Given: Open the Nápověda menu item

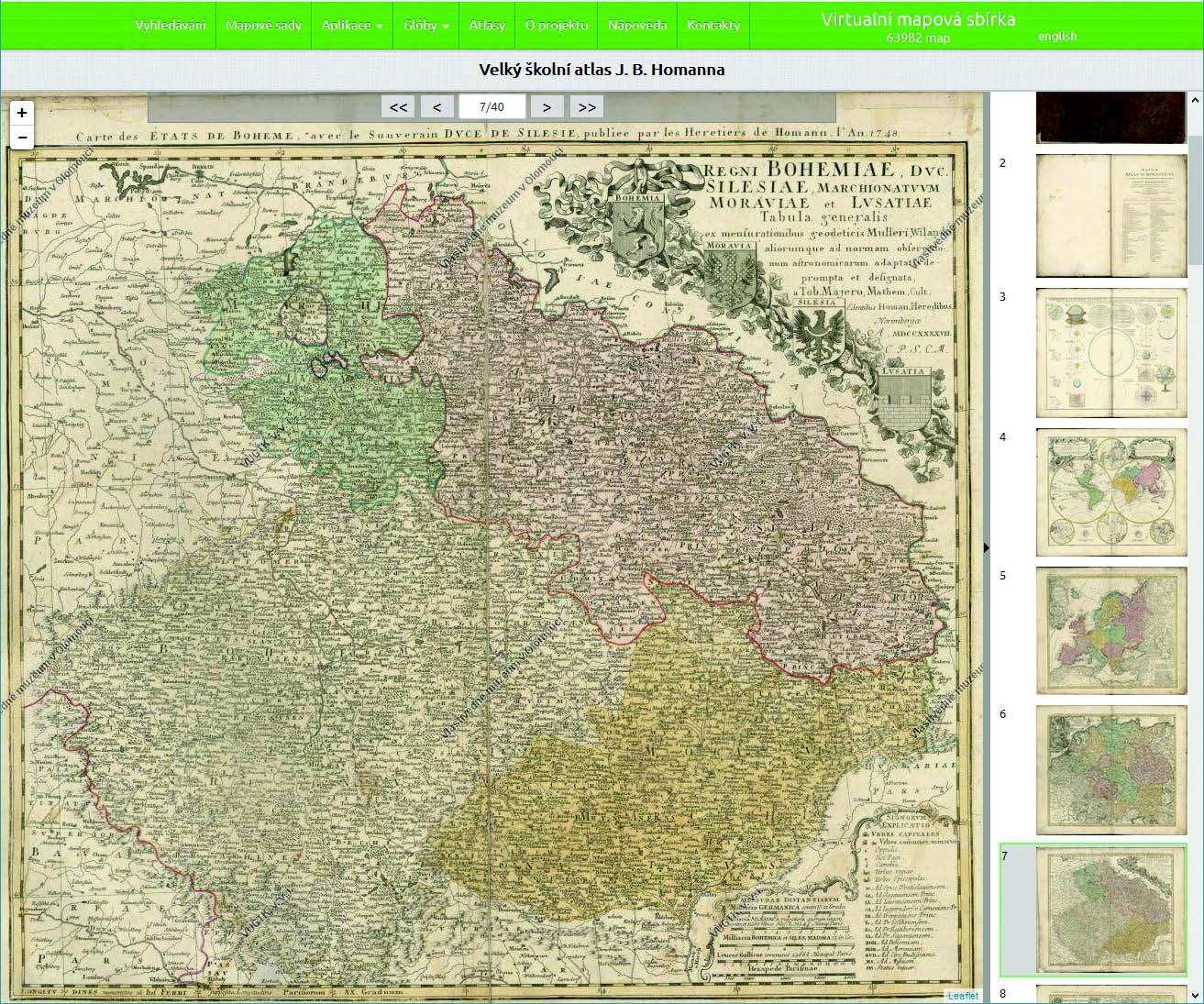Looking at the screenshot, I should click(x=637, y=25).
